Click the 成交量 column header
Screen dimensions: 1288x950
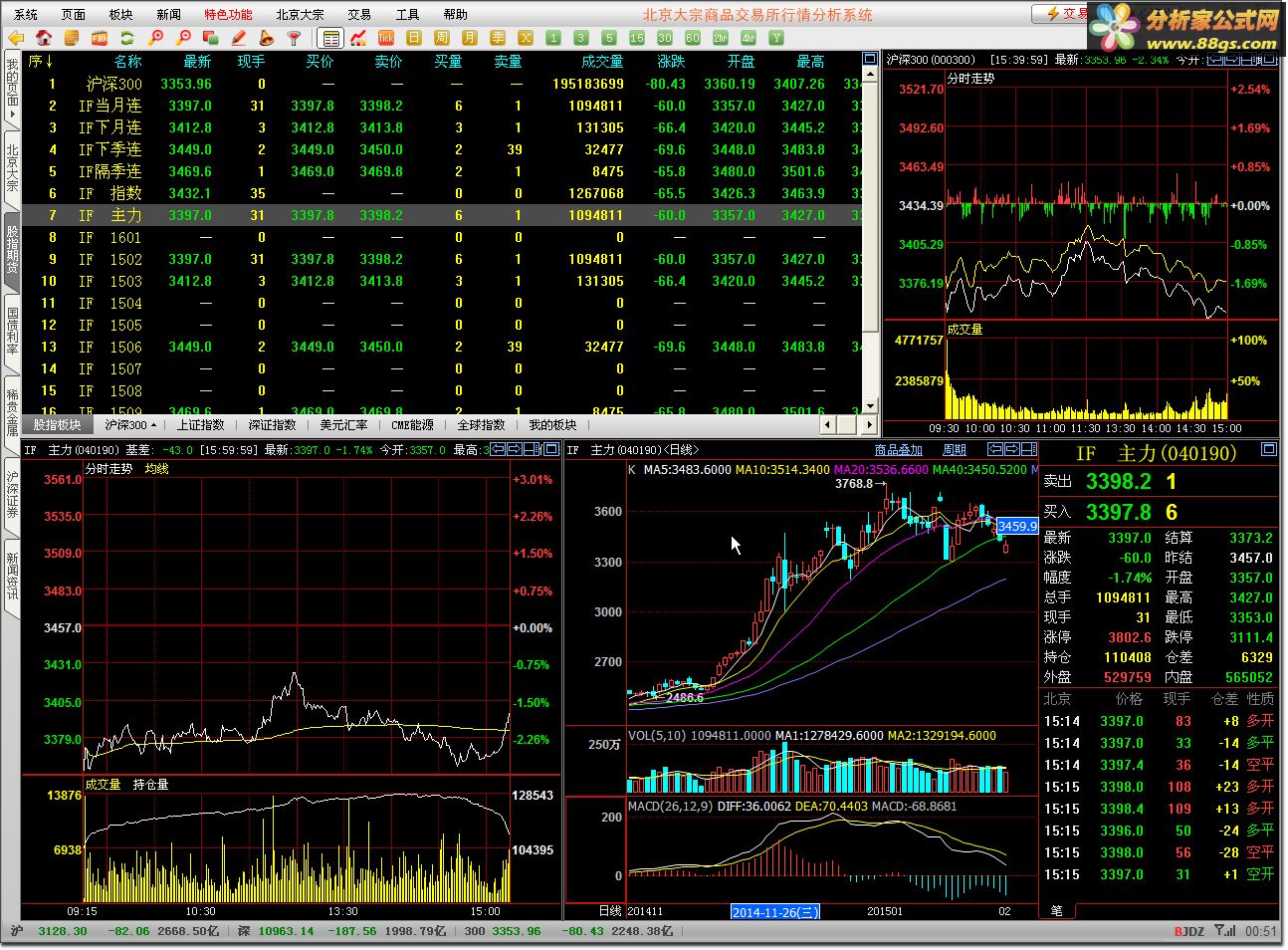click(602, 62)
